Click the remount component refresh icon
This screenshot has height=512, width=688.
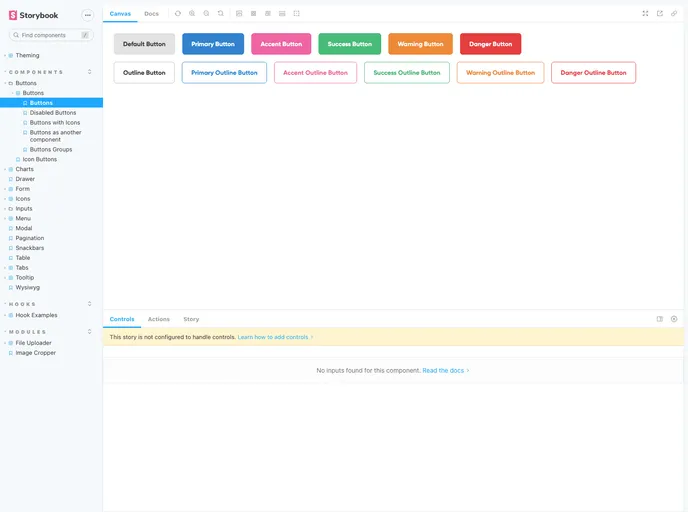pos(178,14)
